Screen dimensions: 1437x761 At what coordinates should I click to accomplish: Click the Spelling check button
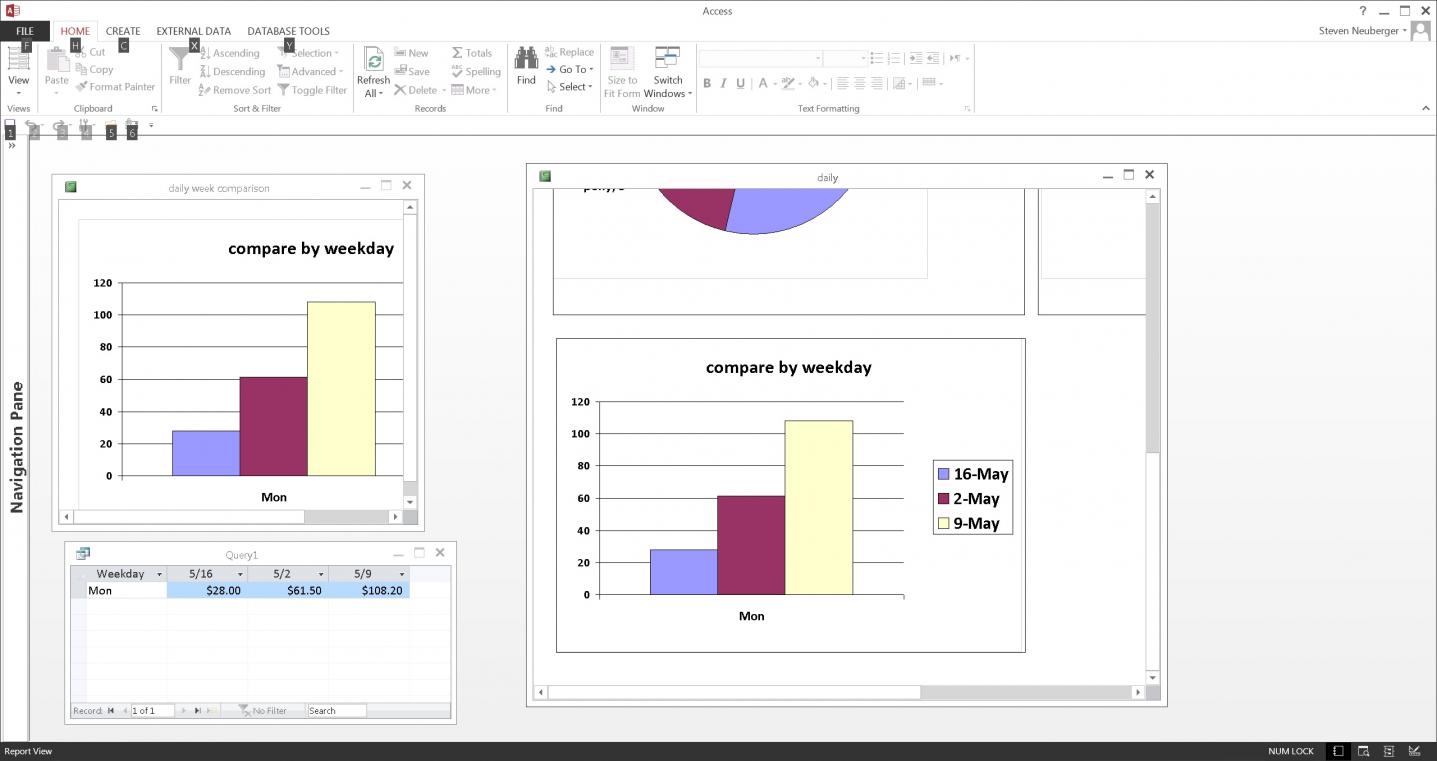(x=476, y=71)
